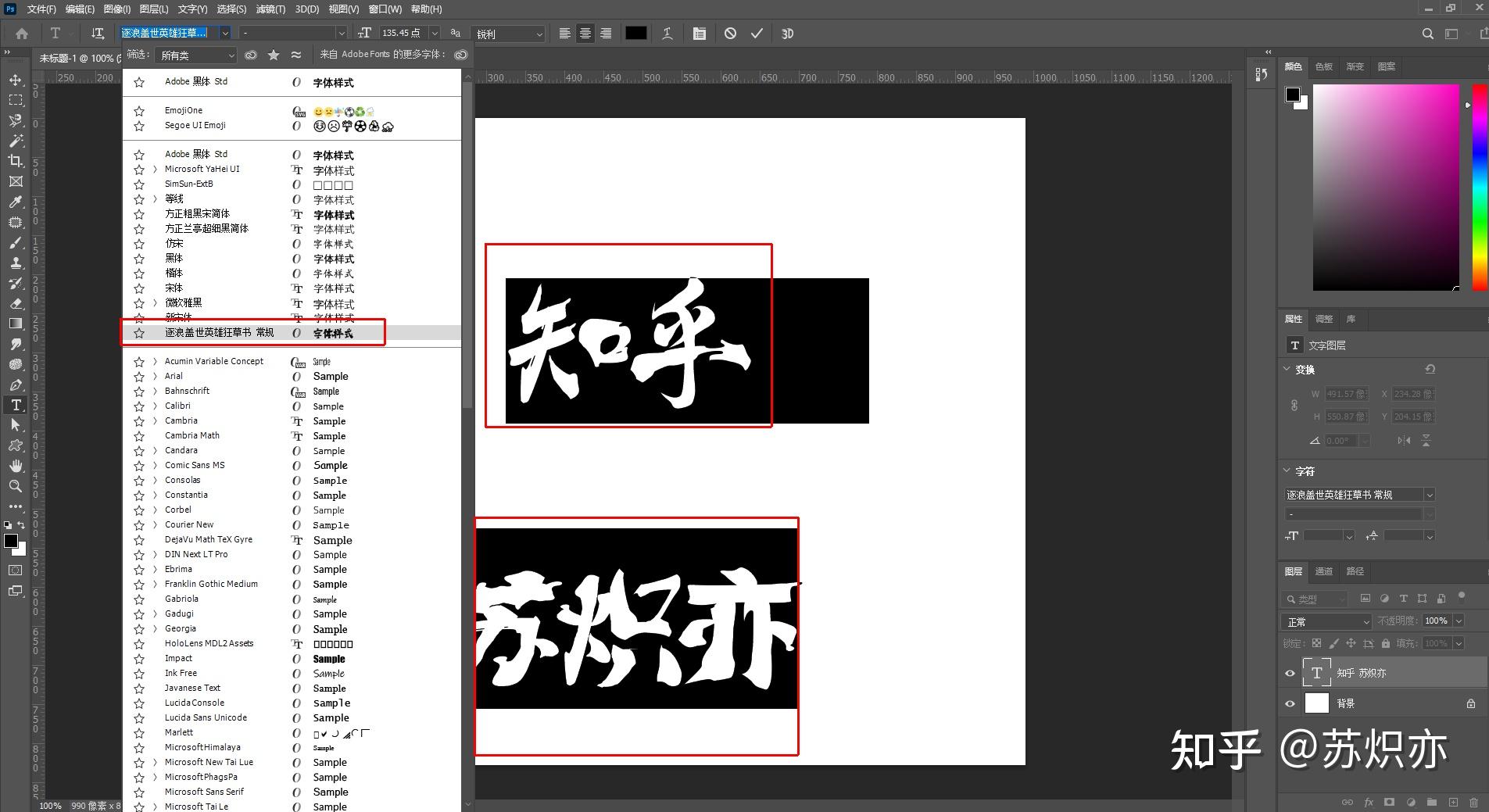Open the font style dropdown
Image resolution: width=1489 pixels, height=812 pixels.
click(x=341, y=33)
